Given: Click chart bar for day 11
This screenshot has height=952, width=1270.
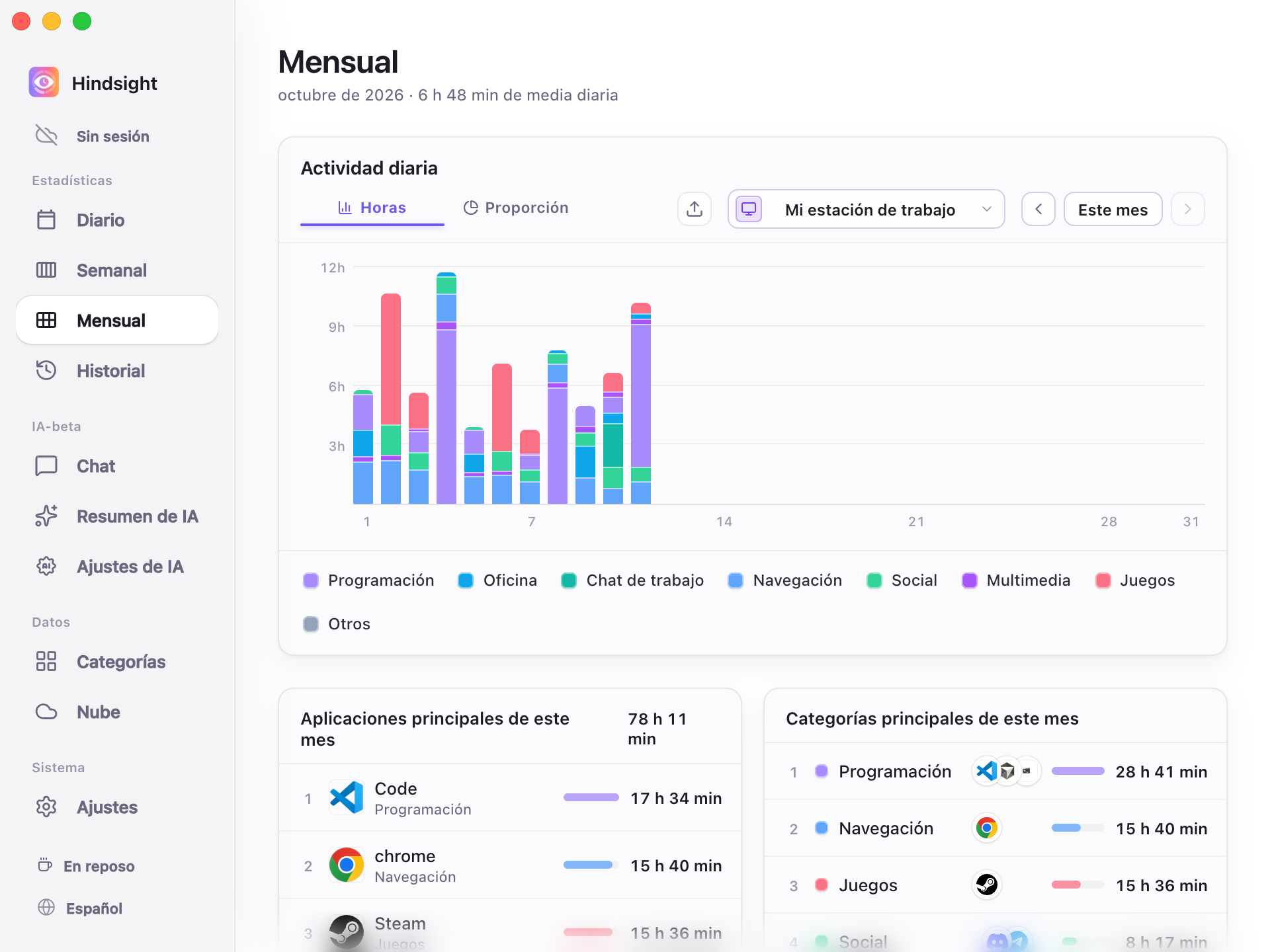Looking at the screenshot, I should [641, 403].
